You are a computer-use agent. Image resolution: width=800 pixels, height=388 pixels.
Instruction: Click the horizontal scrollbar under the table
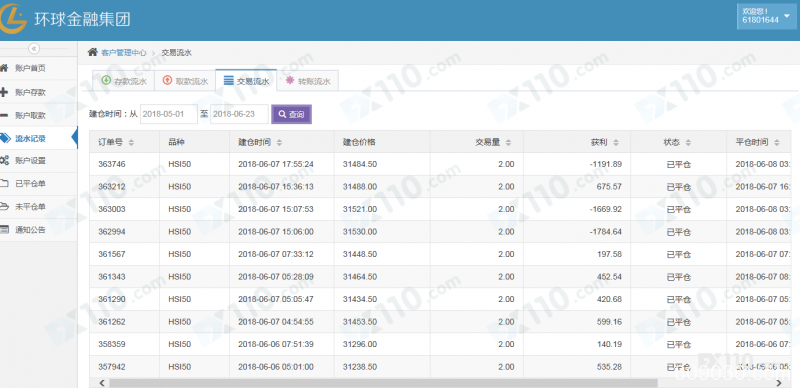tap(383, 383)
